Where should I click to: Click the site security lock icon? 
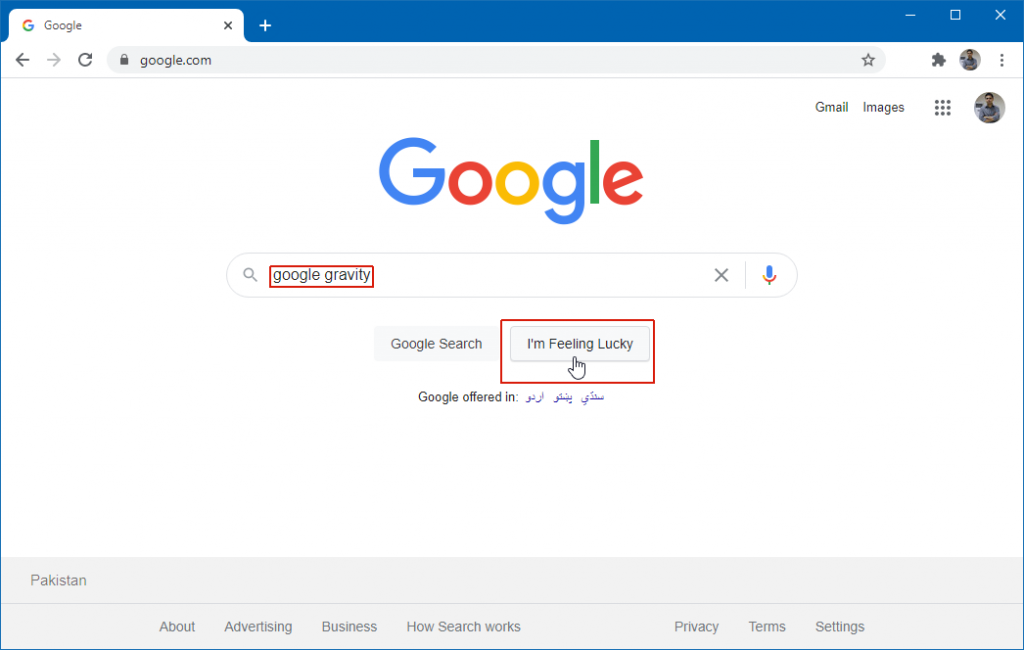click(x=124, y=60)
